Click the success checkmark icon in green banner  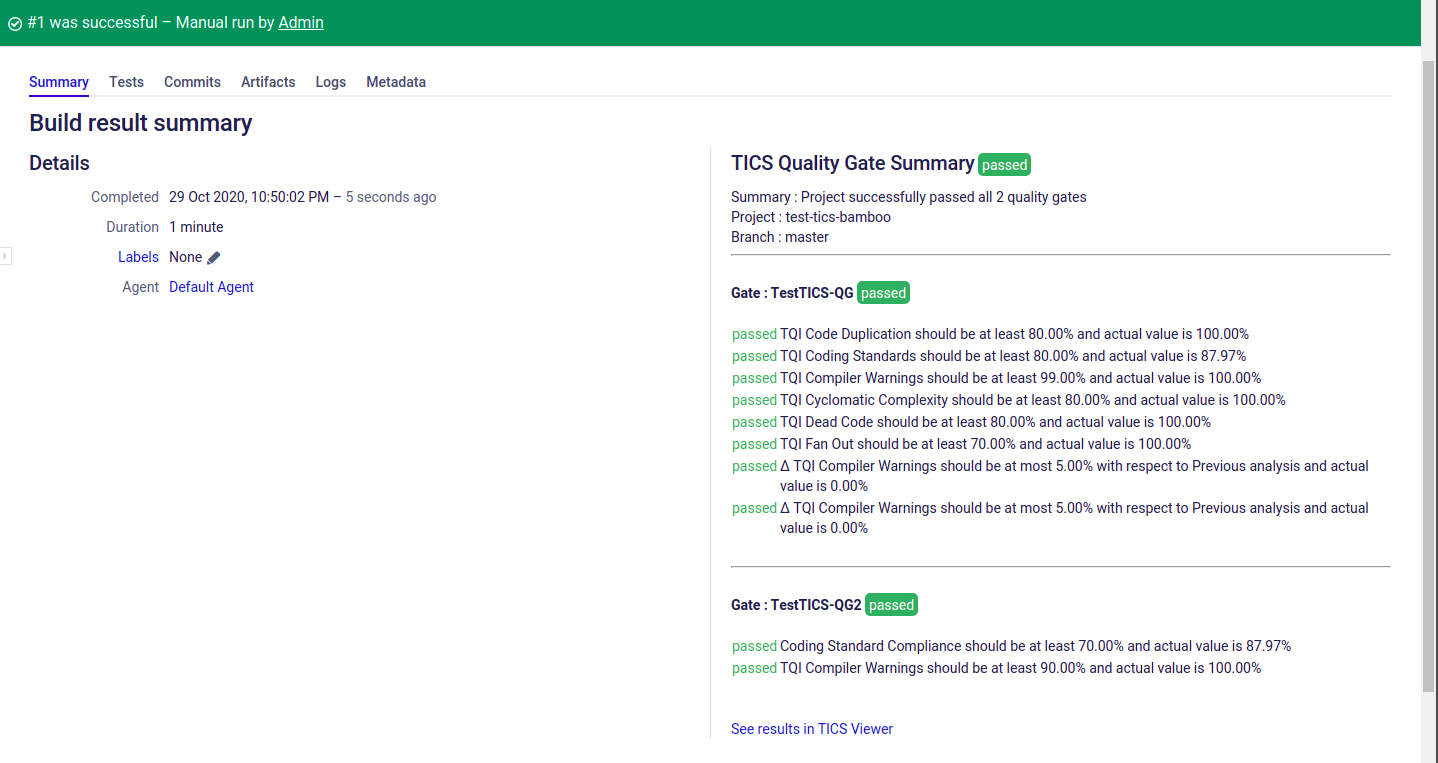point(15,23)
